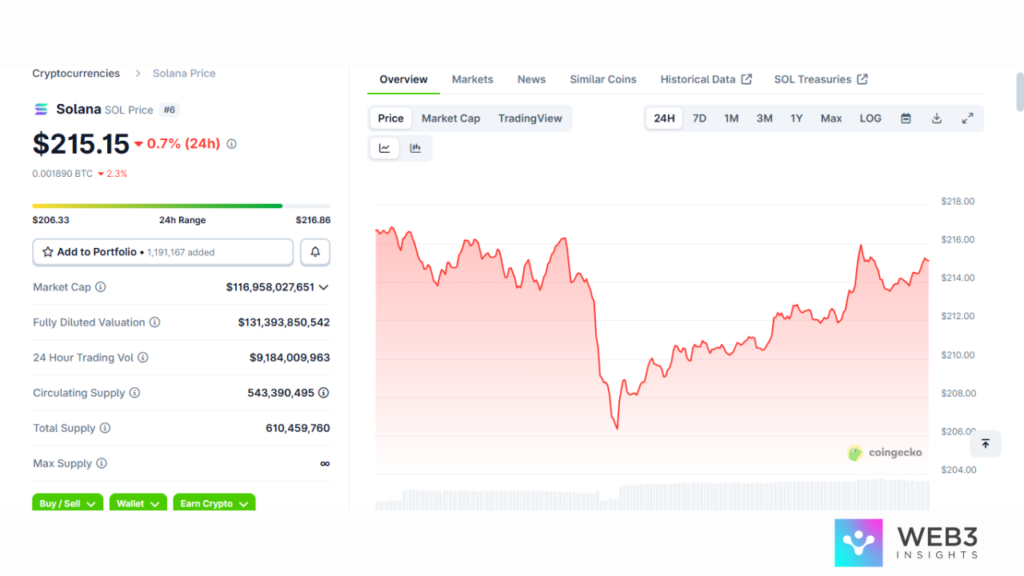Open the Wallet dropdown

coord(138,502)
